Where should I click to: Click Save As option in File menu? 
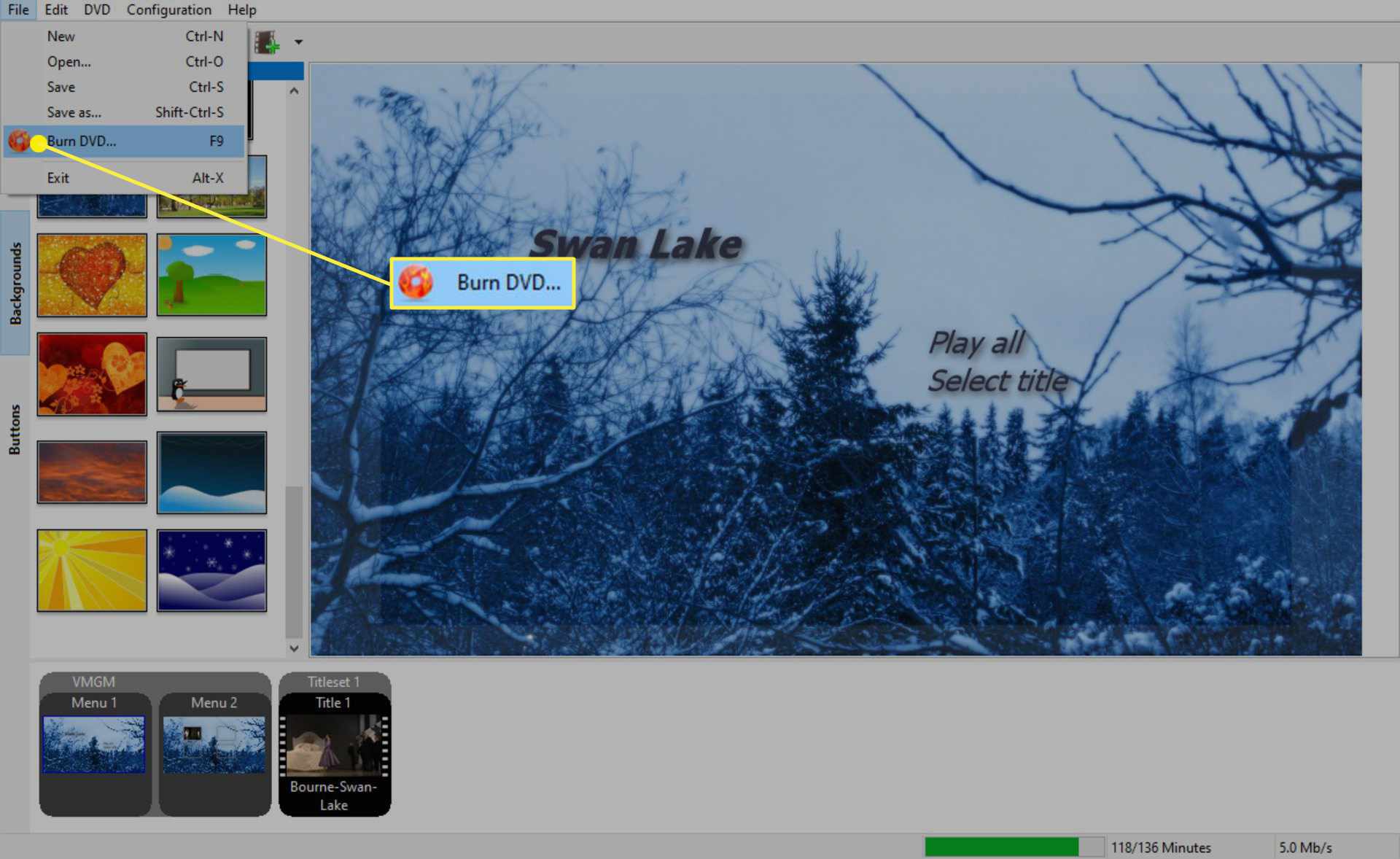pyautogui.click(x=73, y=112)
